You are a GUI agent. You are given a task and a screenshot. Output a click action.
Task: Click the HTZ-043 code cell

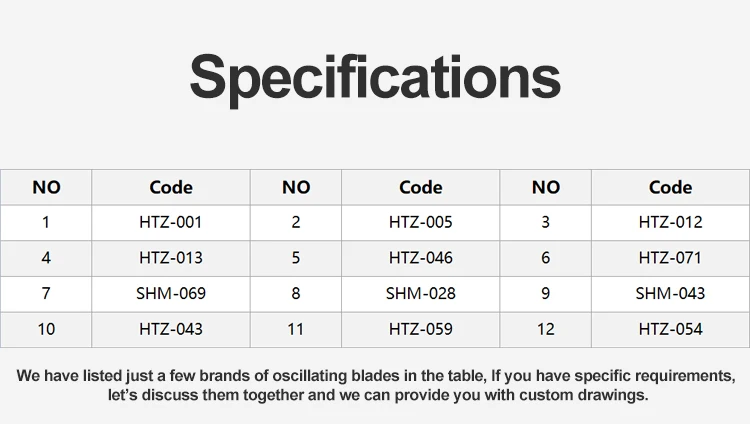[x=171, y=329]
